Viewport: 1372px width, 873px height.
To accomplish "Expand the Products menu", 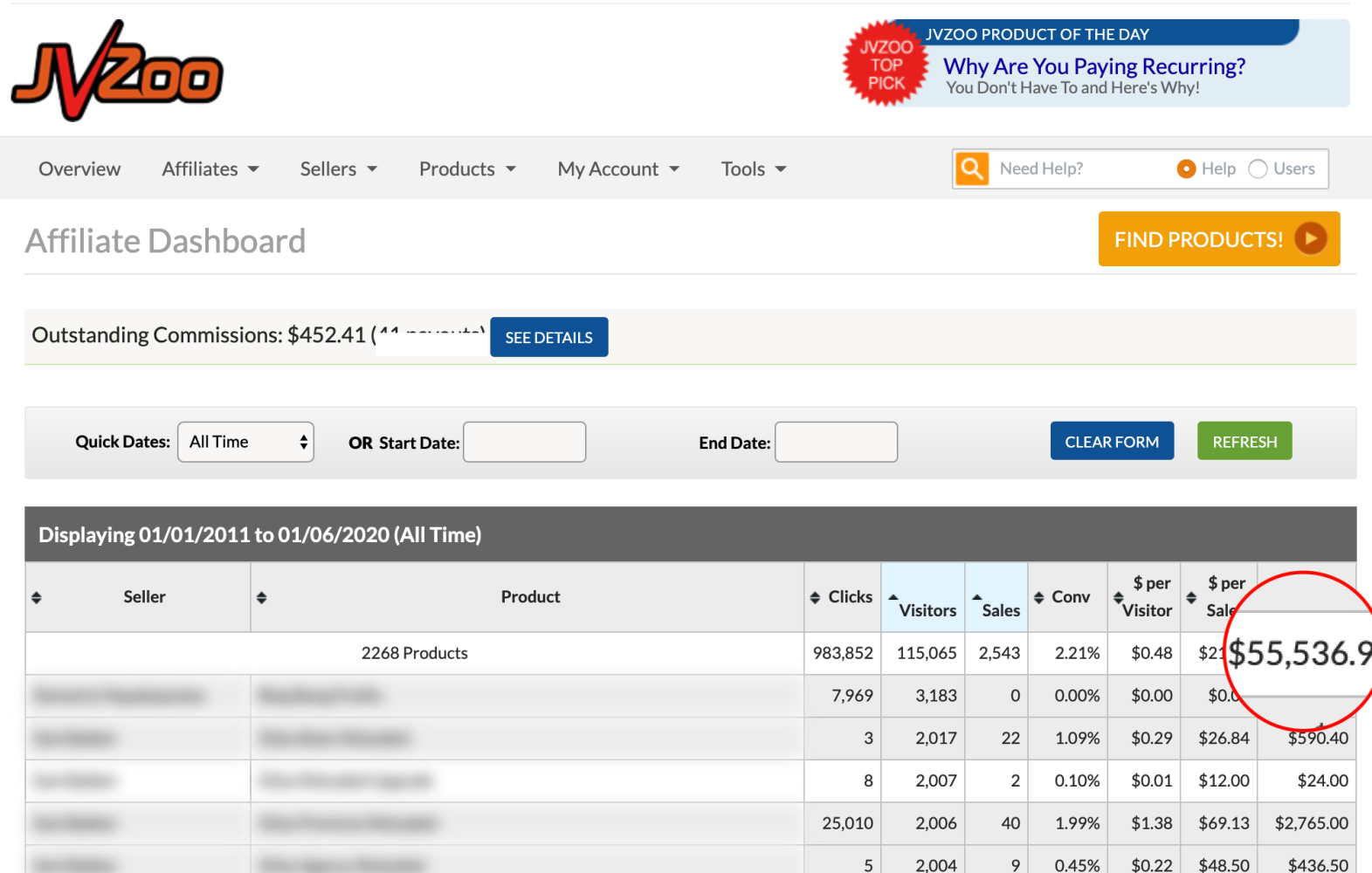I will [467, 168].
